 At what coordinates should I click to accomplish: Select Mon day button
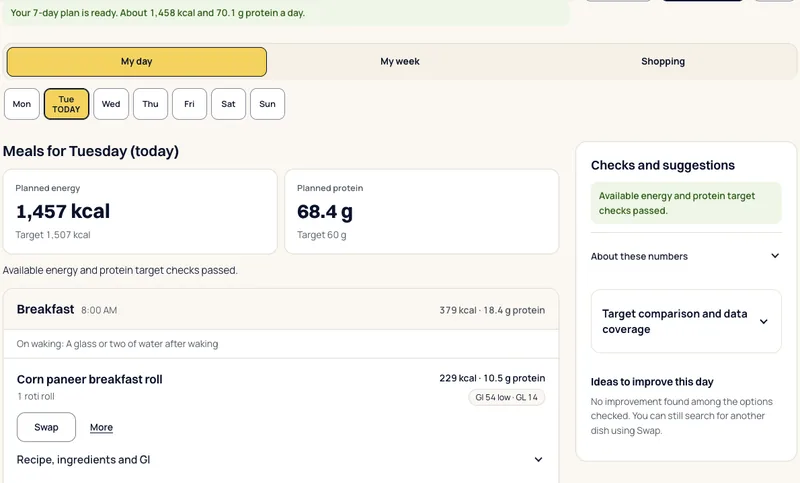[x=22, y=104]
